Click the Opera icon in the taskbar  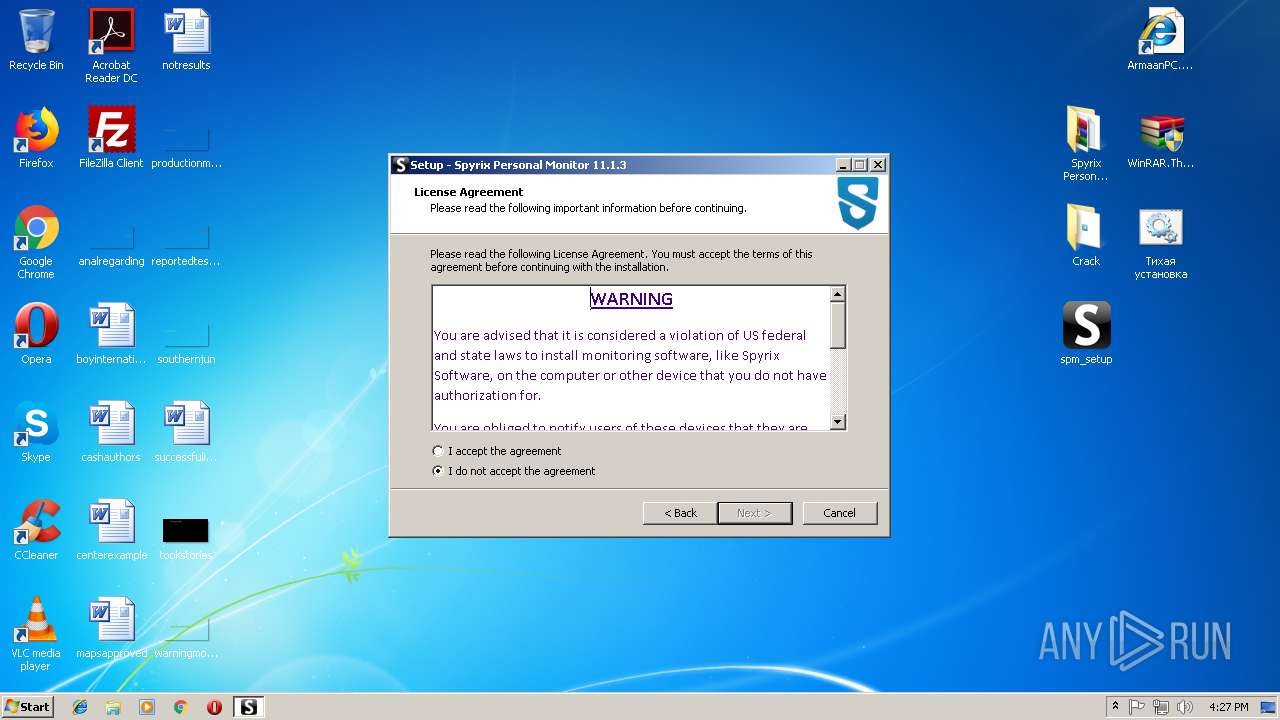214,707
